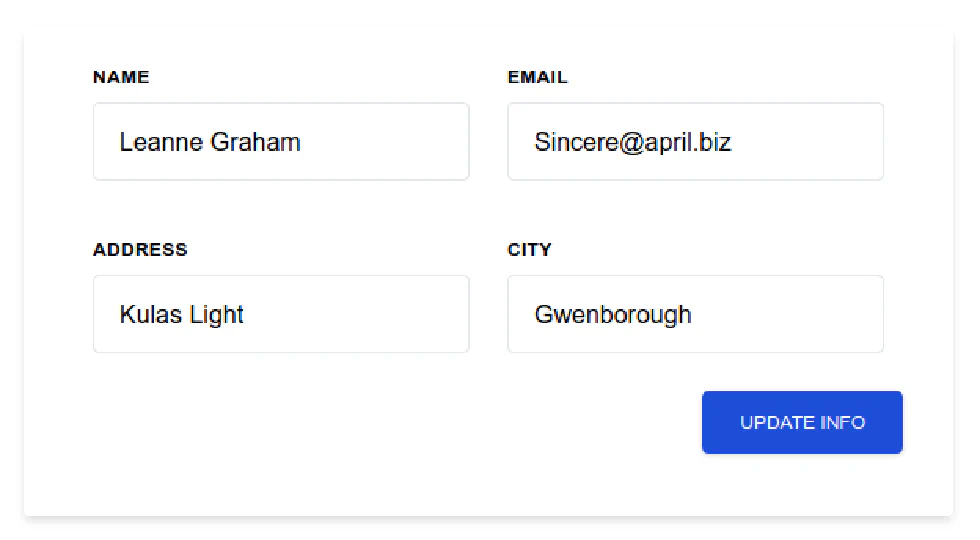Click "april.biz" in the Email field

[687, 142]
